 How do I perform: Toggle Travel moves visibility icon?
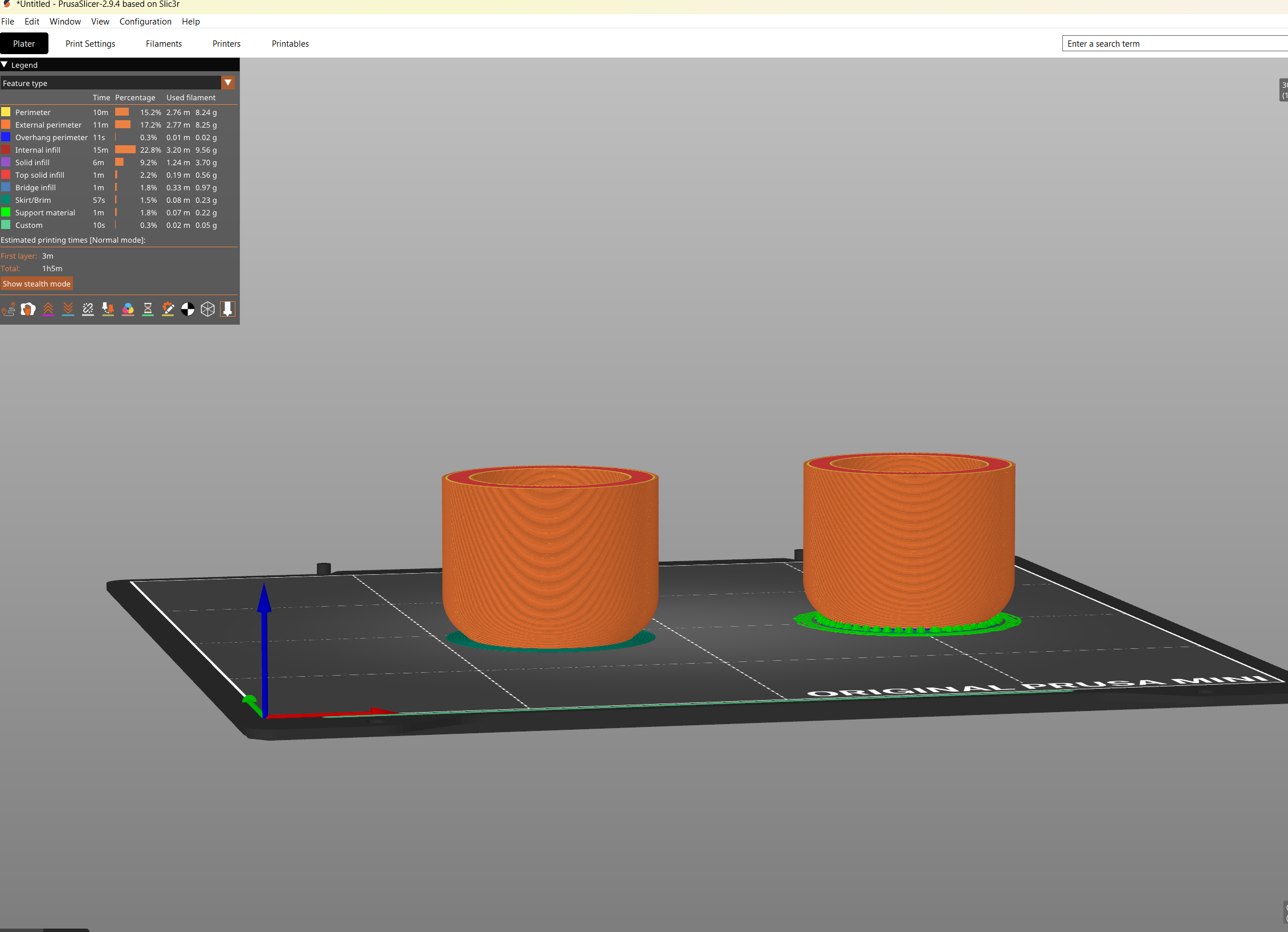click(9, 309)
